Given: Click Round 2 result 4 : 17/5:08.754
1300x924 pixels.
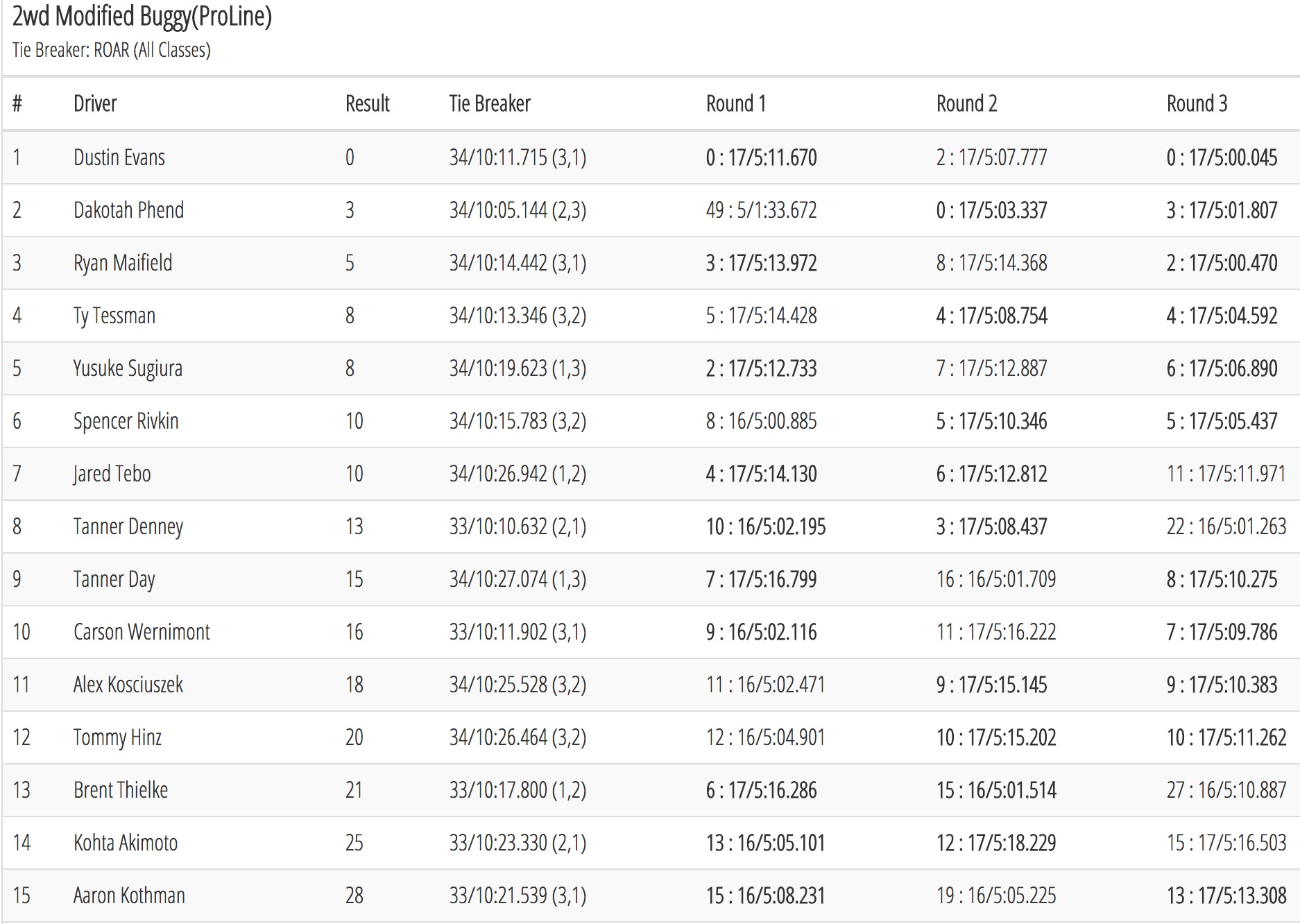Looking at the screenshot, I should click(x=992, y=316).
